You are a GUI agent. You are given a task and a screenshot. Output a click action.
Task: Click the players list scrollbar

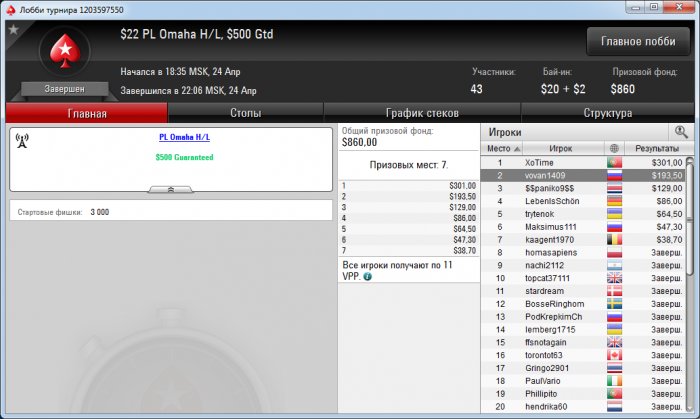pyautogui.click(x=690, y=285)
